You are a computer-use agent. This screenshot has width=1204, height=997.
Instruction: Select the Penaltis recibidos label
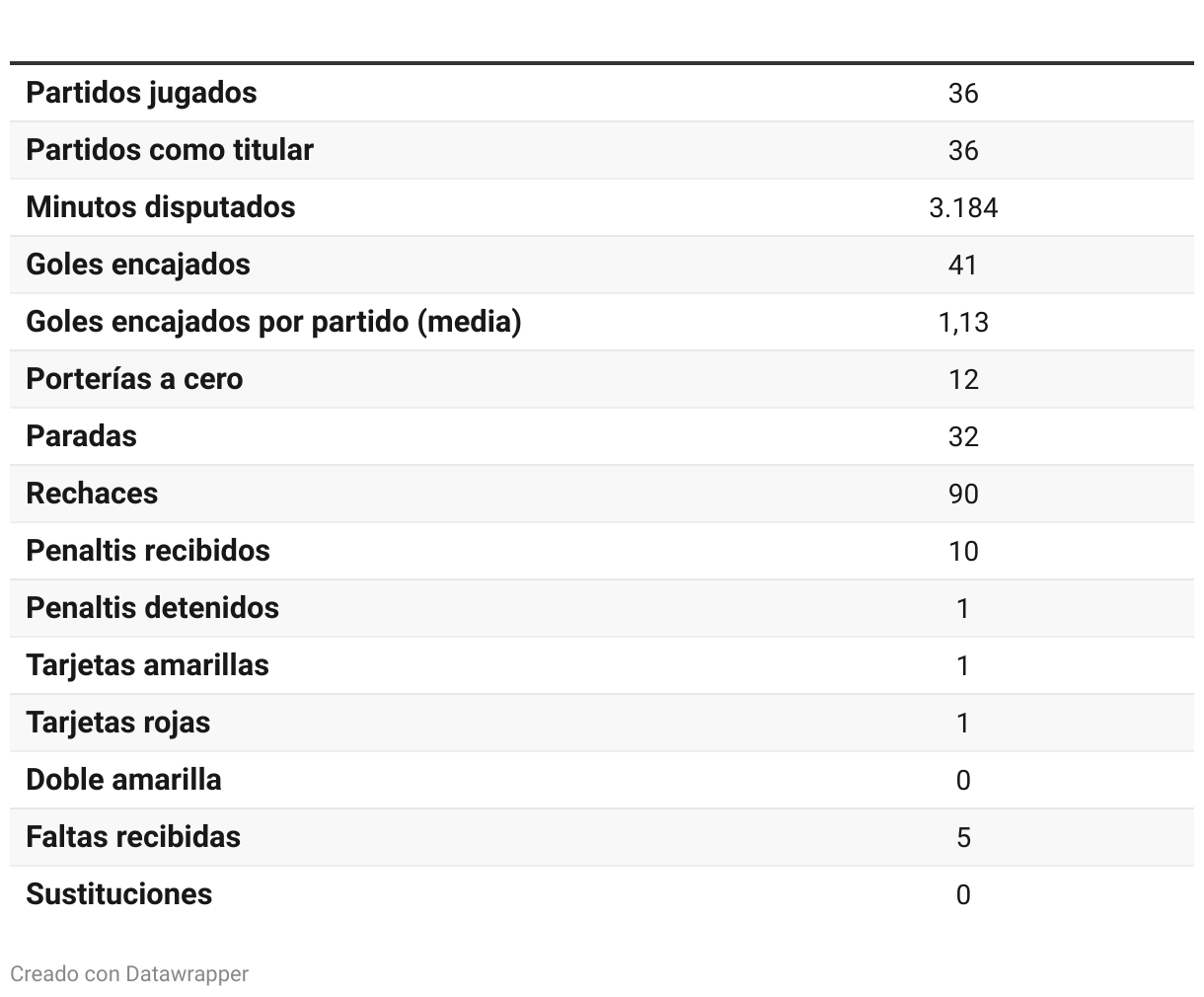coord(148,551)
